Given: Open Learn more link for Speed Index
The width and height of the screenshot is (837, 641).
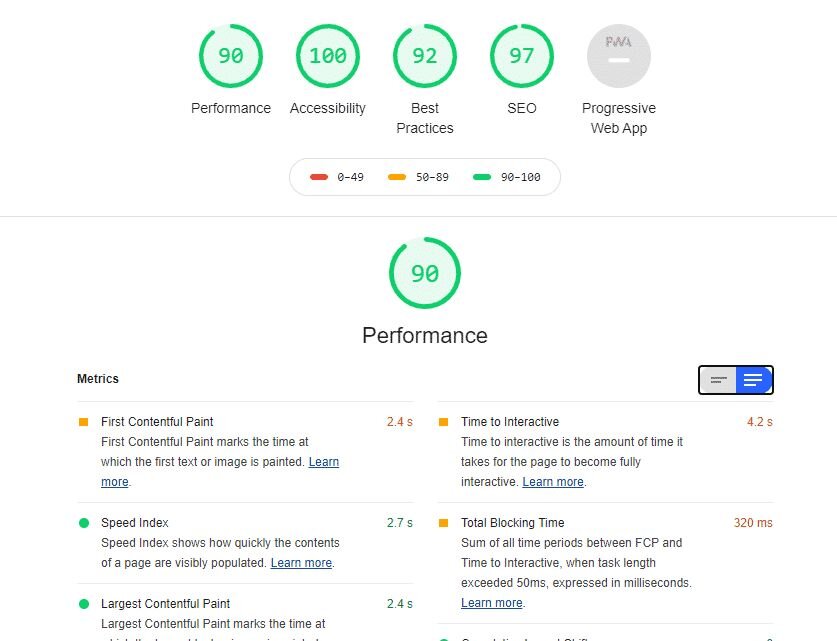Looking at the screenshot, I should [301, 563].
